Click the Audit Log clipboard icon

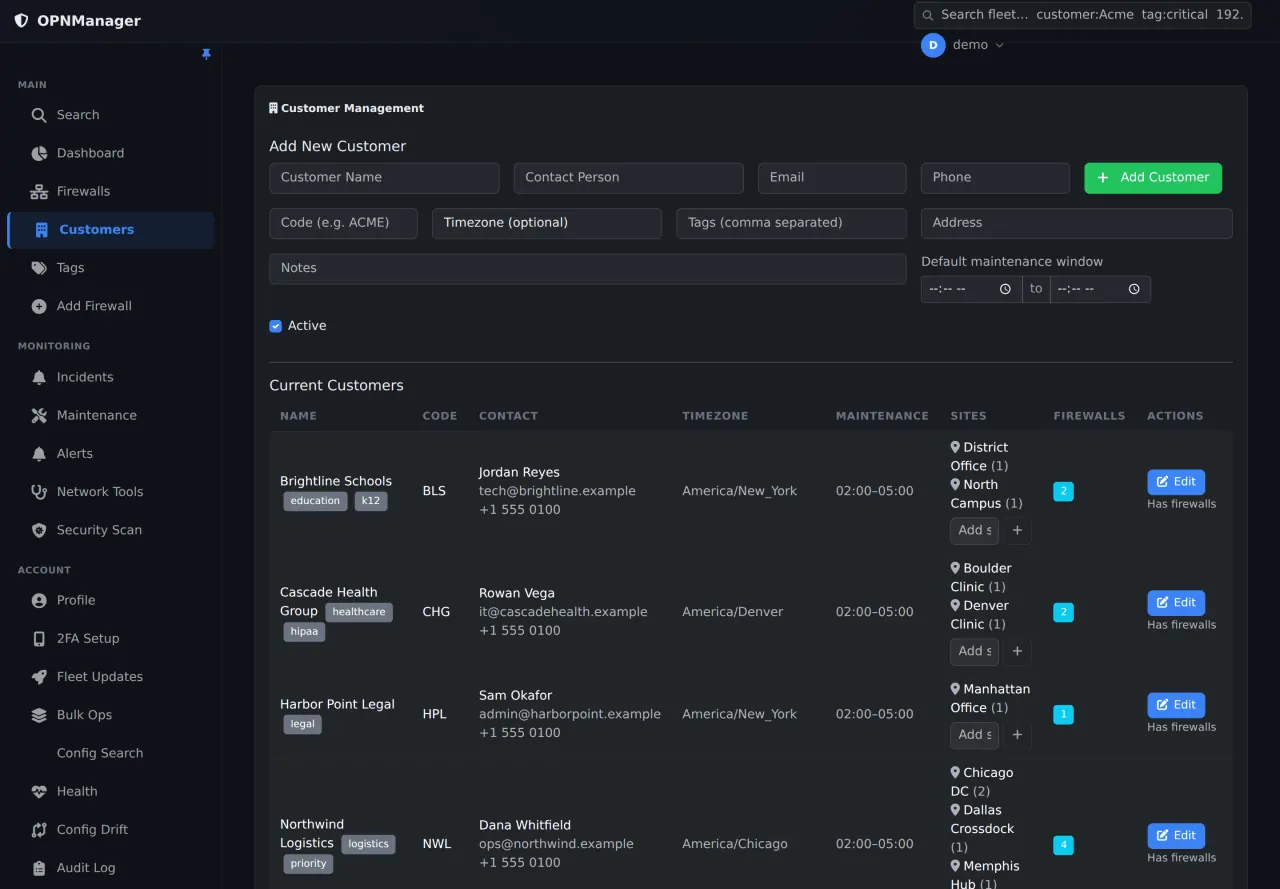(39, 868)
